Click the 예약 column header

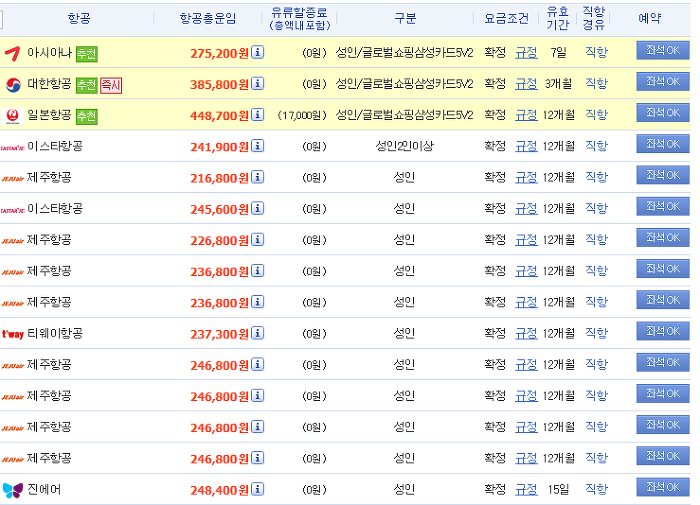[650, 18]
